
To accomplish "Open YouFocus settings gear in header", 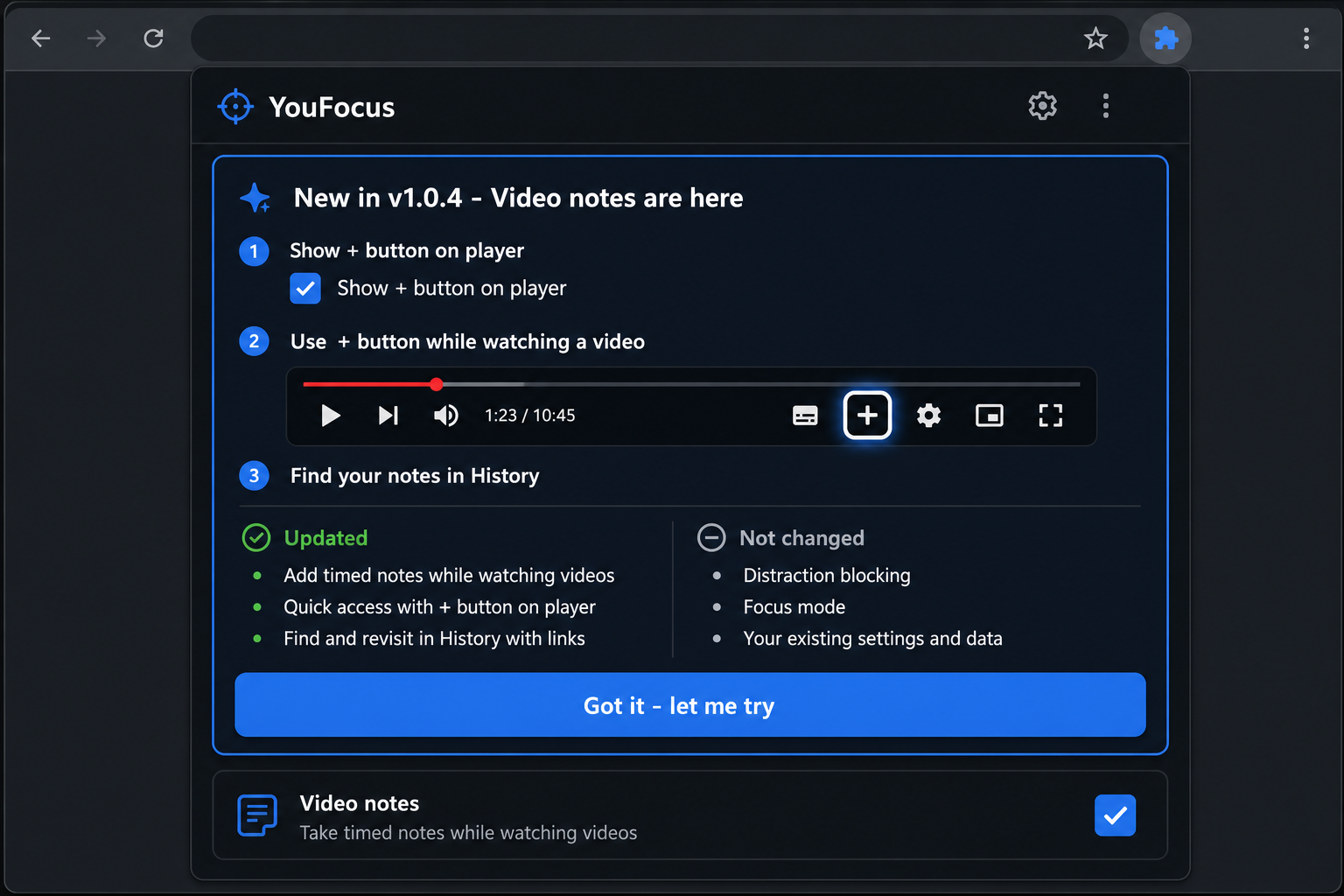I will pyautogui.click(x=1042, y=106).
